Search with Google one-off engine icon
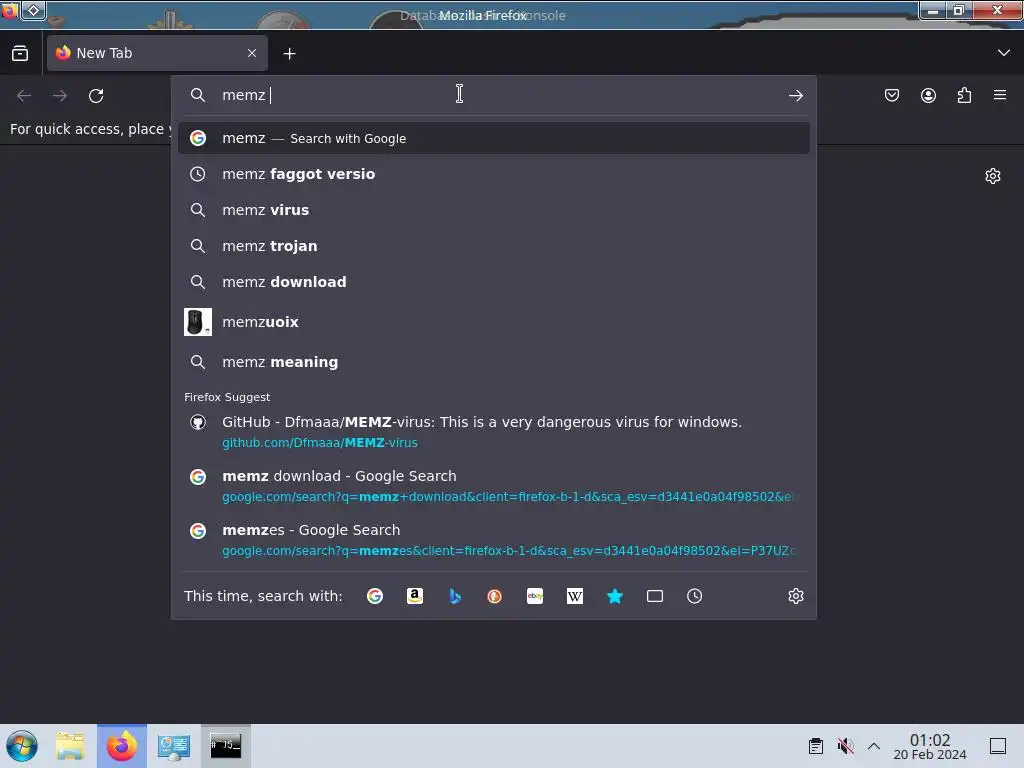1024x768 pixels. tap(375, 596)
